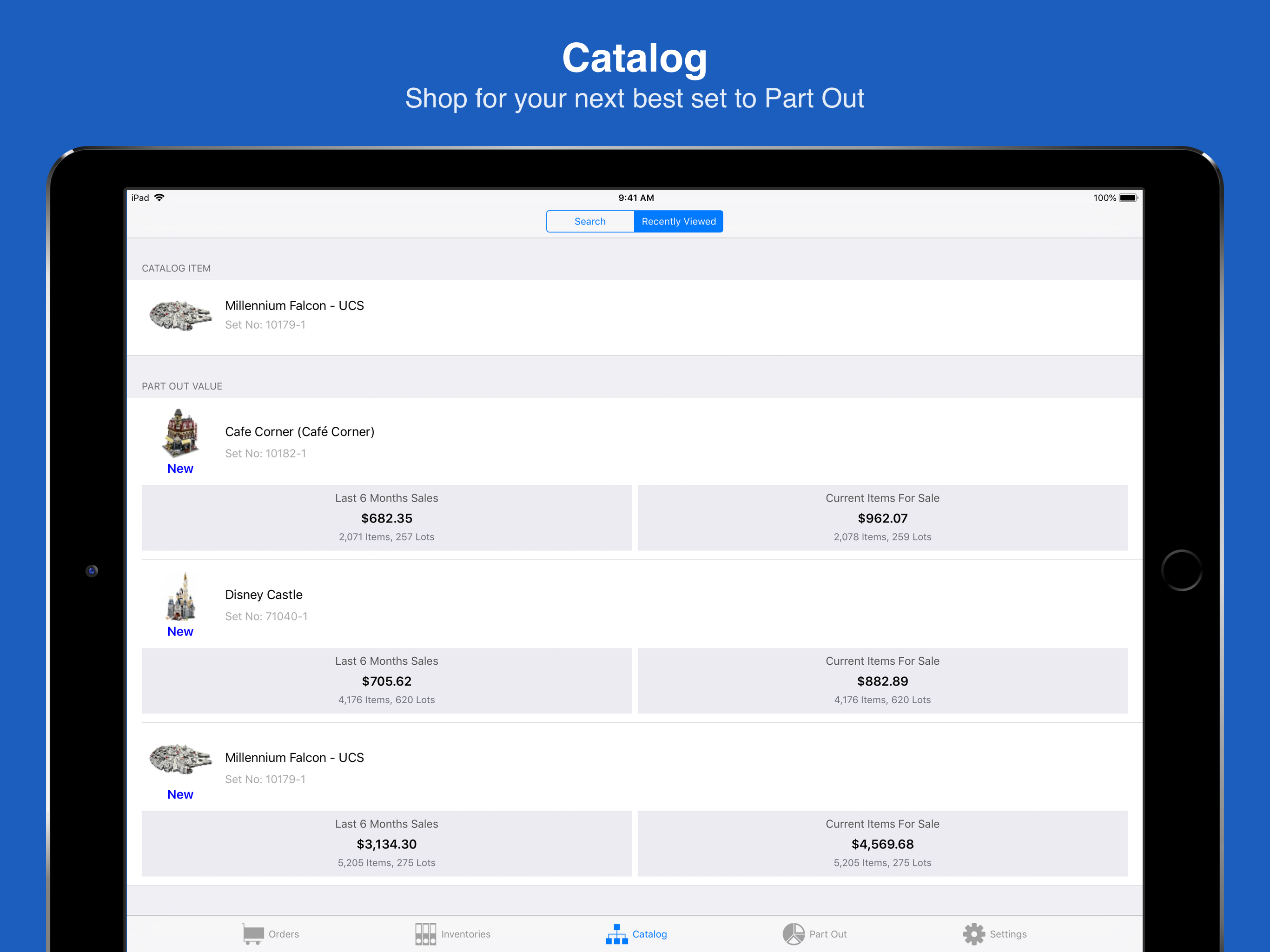View Millennium Falcon $3,134.30 sales panel
Image resolution: width=1270 pixels, height=952 pixels.
click(386, 844)
